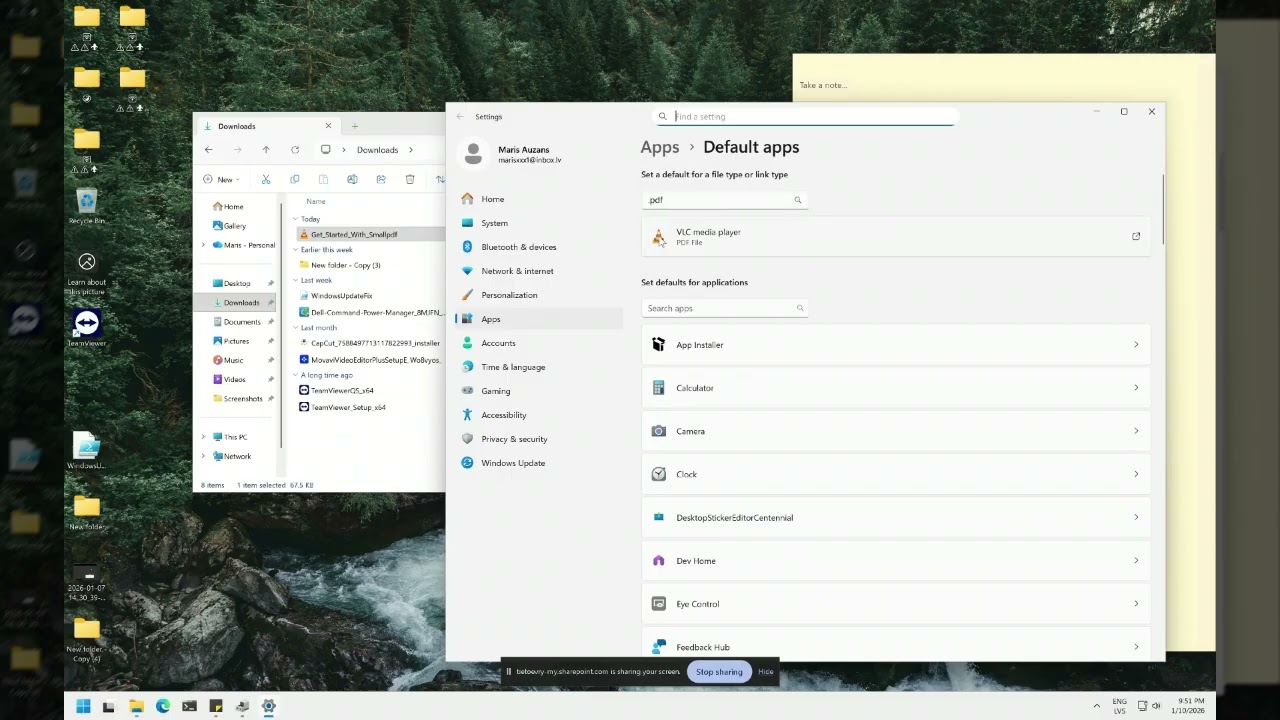Hide the screen sharing banner
Screen dimensions: 1280x720
point(766,672)
